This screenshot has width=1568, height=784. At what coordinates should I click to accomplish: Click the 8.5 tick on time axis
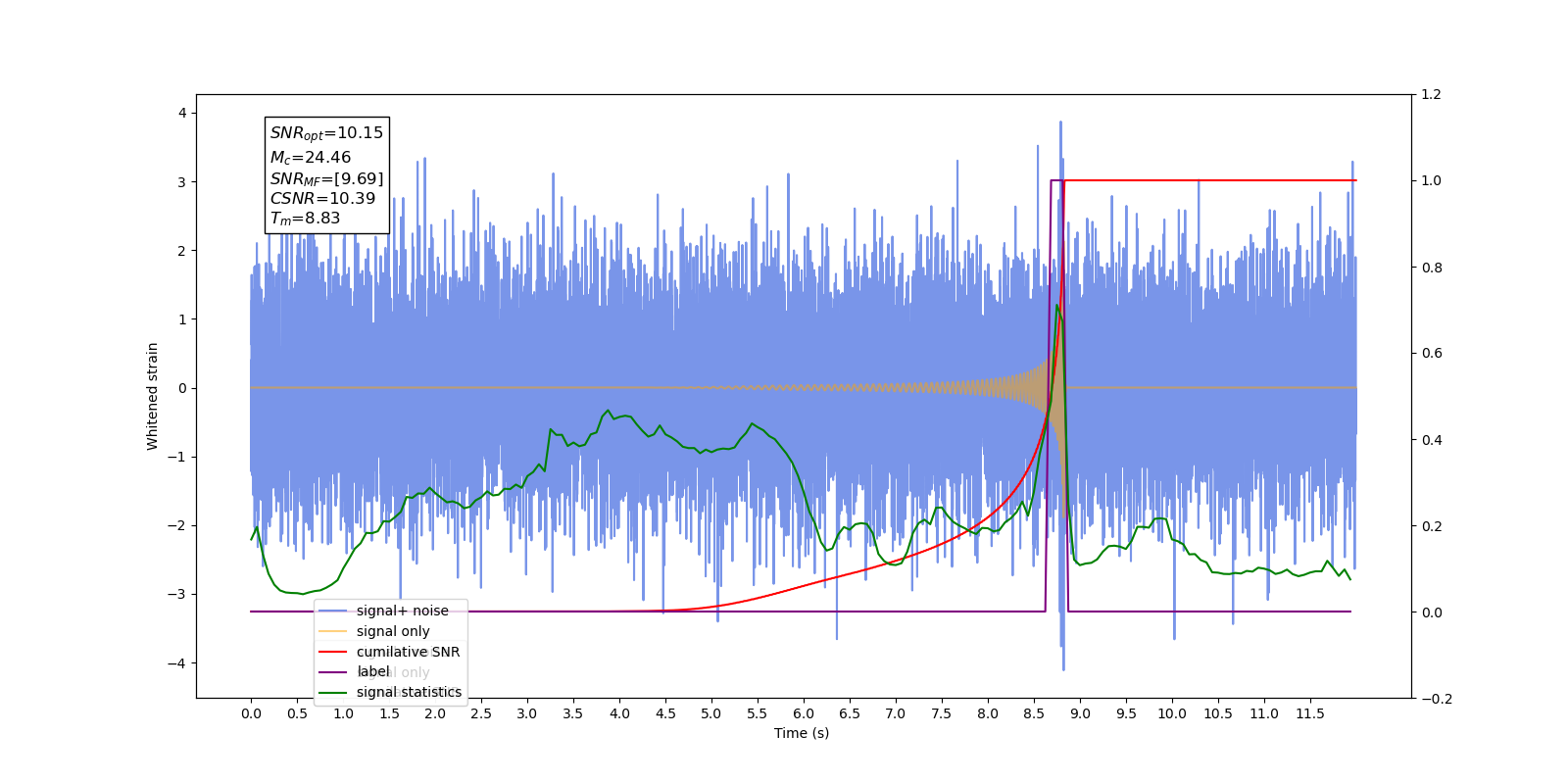tap(1034, 713)
